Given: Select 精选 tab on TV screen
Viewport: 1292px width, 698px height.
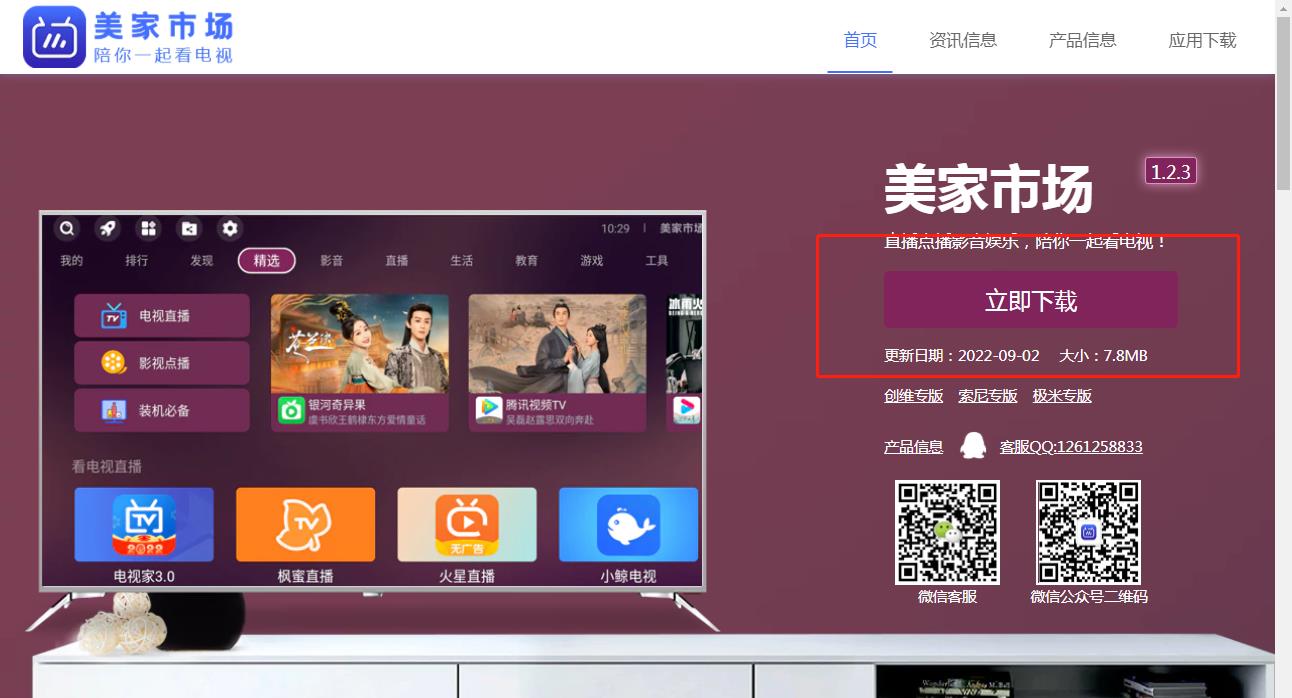Looking at the screenshot, I should click(266, 261).
